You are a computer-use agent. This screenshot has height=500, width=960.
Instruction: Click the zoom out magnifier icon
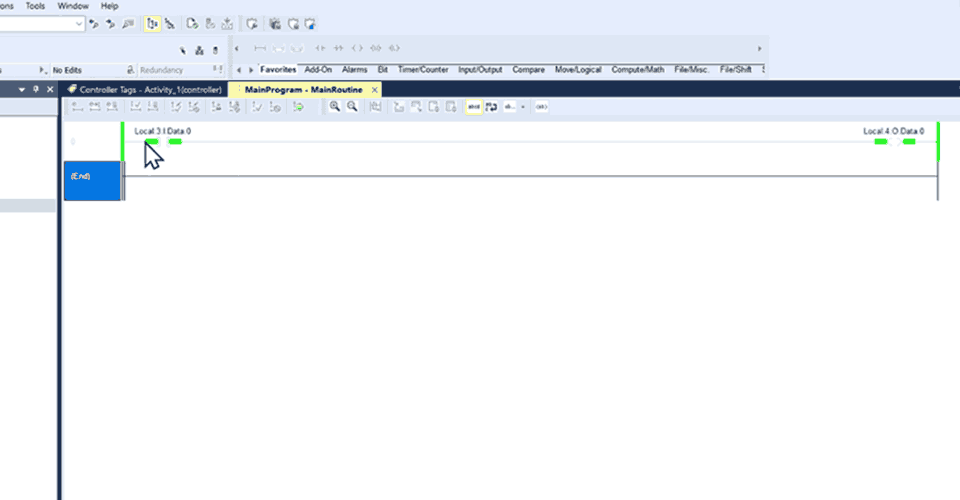352,106
